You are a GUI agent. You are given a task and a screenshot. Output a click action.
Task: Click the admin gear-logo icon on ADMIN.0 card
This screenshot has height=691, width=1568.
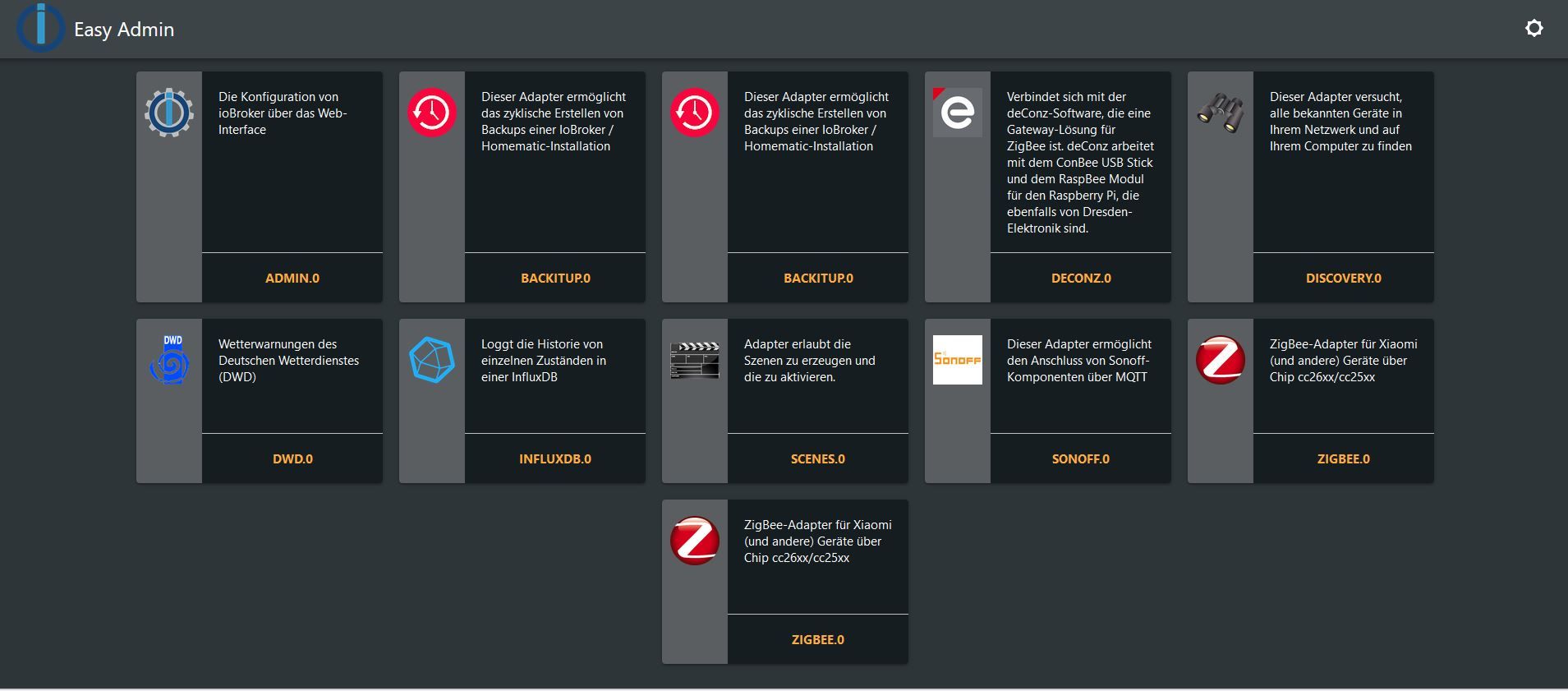tap(169, 113)
